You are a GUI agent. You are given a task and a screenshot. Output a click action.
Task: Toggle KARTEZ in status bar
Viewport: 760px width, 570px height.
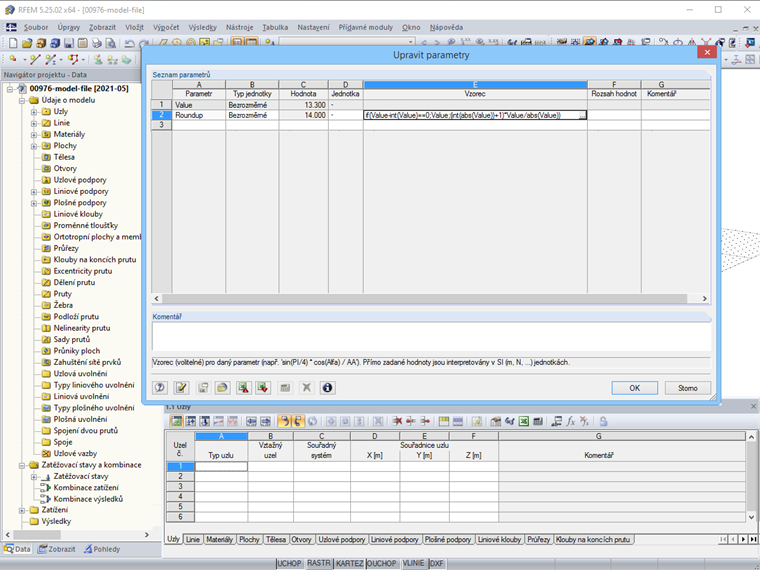pos(349,563)
